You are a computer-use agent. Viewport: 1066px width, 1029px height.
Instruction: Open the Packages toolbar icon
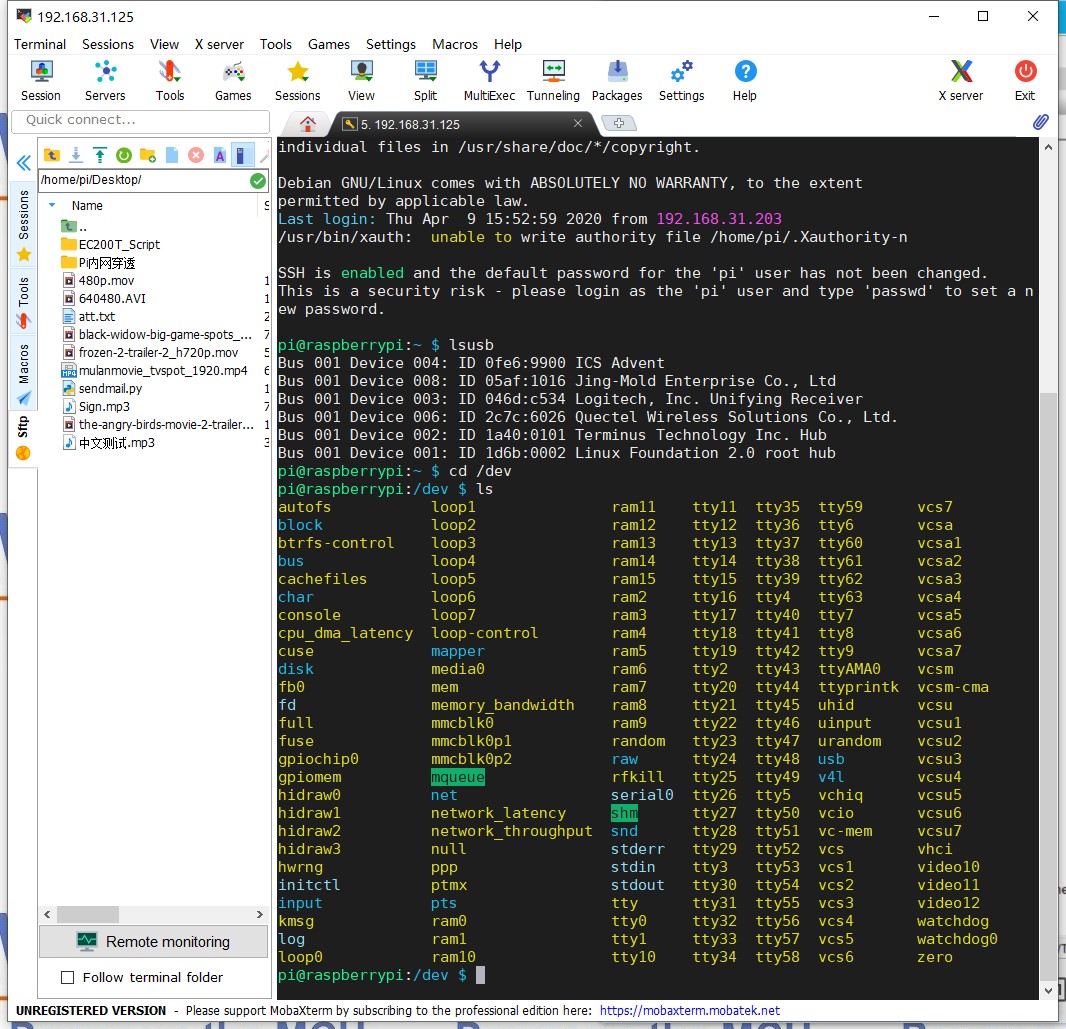coord(617,80)
